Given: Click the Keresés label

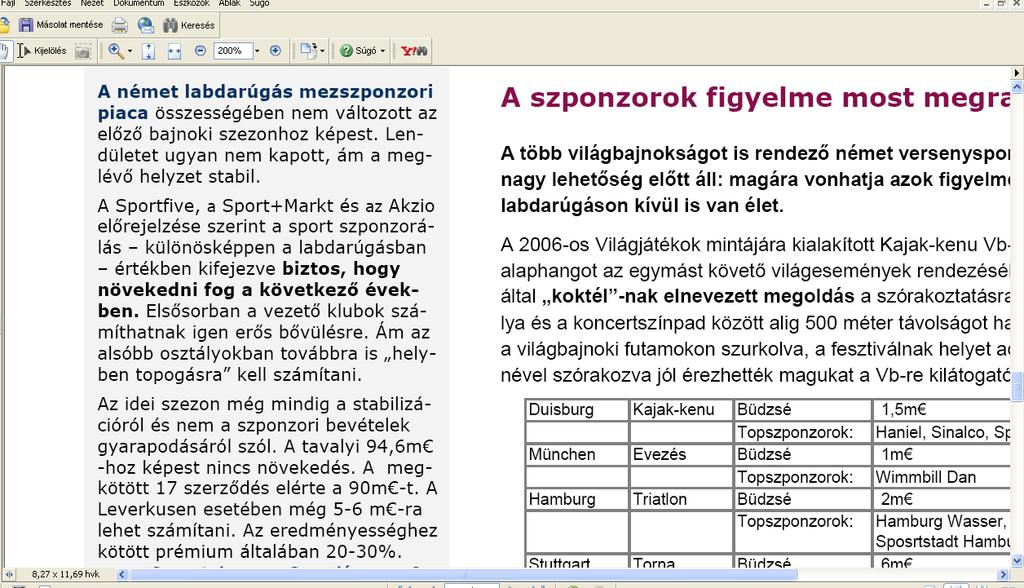Looking at the screenshot, I should (198, 25).
